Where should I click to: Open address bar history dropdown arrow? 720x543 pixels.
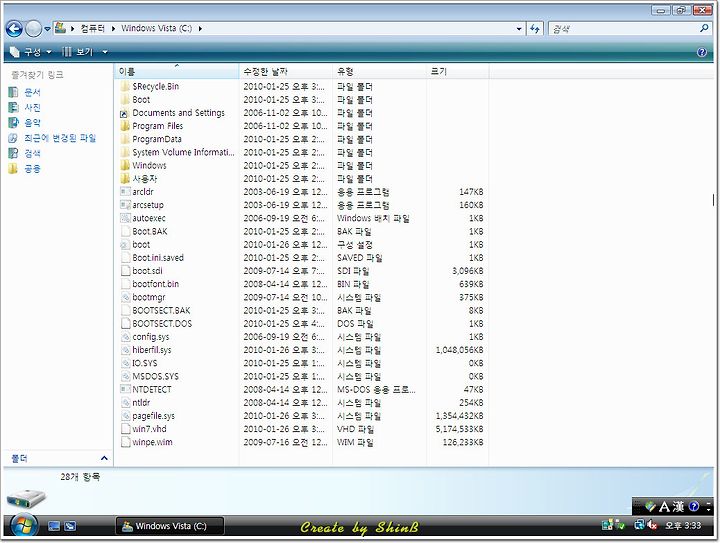[519, 29]
